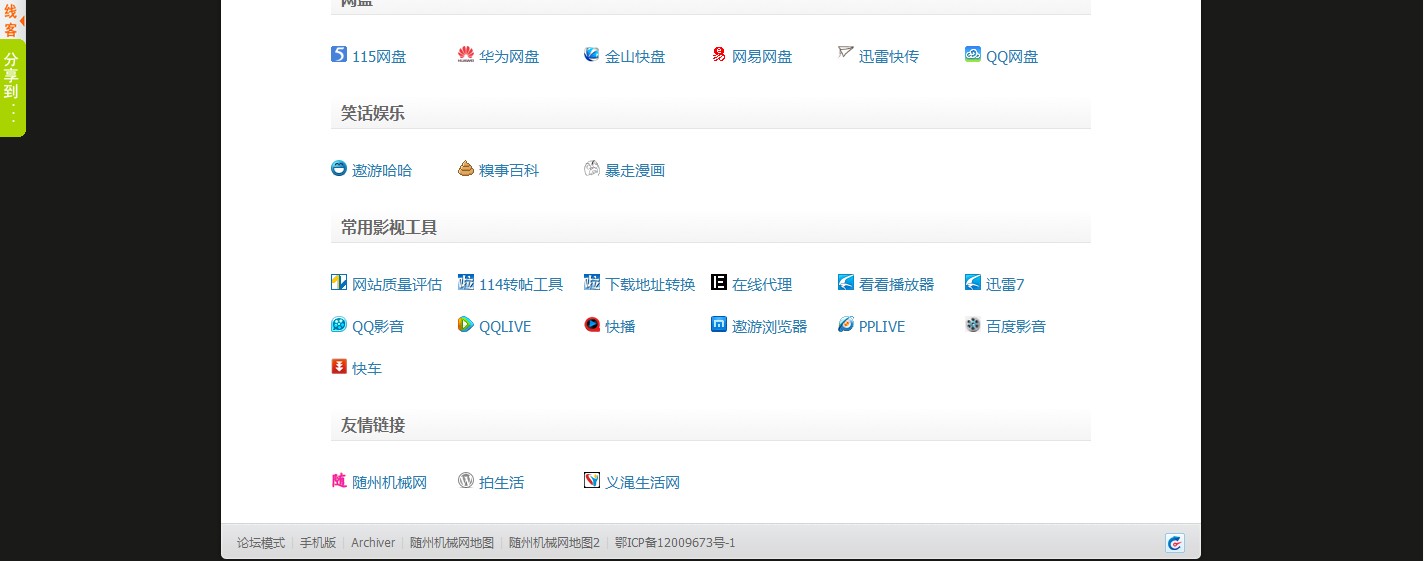This screenshot has width=1424, height=561.
Task: Click the 金山快盘 icon
Action: 592,54
